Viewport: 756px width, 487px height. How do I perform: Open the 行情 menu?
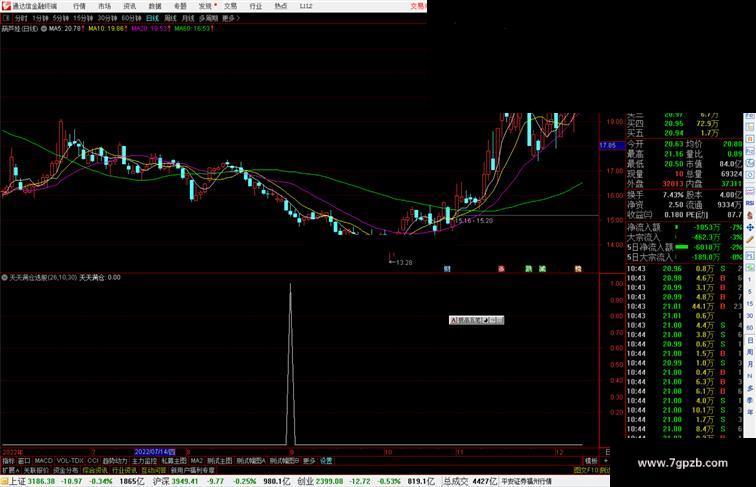[79, 6]
